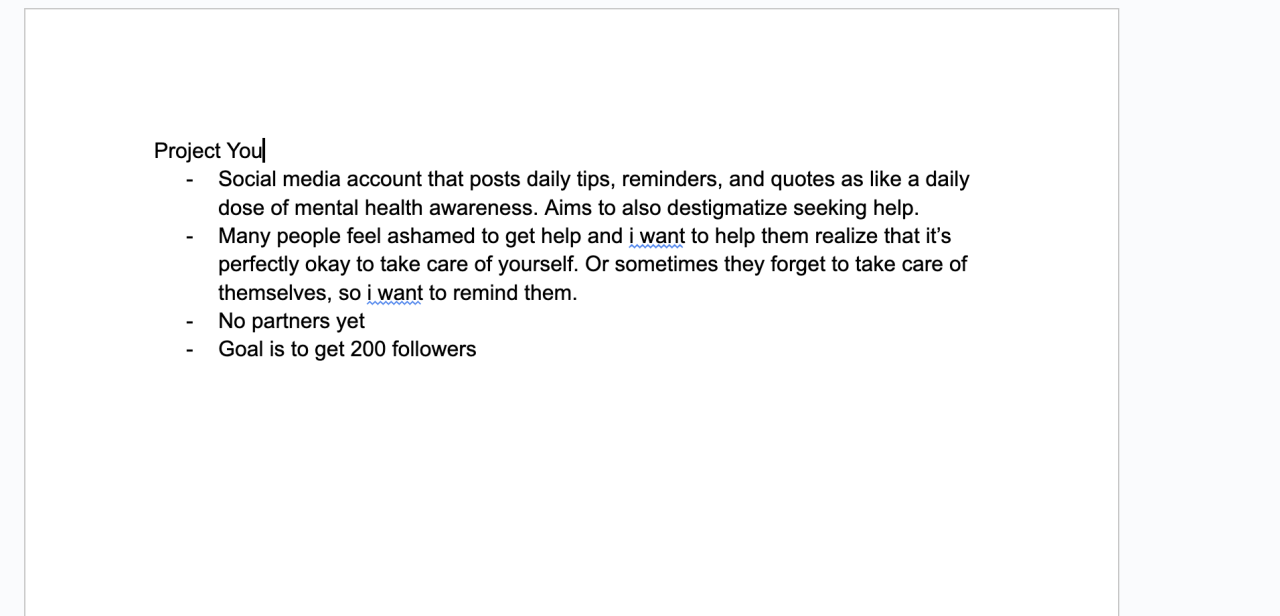The width and height of the screenshot is (1280, 616).
Task: Click the bullet dash before "Social media account"
Action: pos(189,180)
